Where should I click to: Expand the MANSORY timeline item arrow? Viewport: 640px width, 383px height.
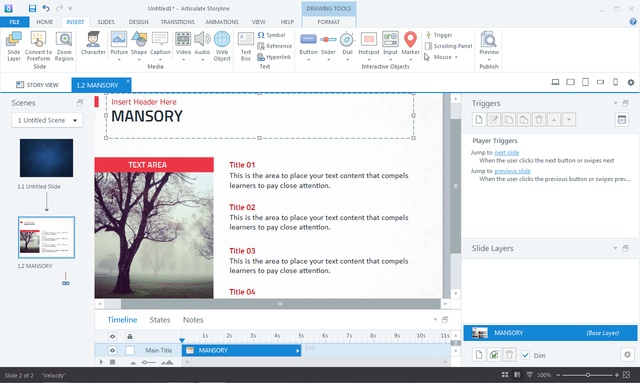[x=298, y=351]
